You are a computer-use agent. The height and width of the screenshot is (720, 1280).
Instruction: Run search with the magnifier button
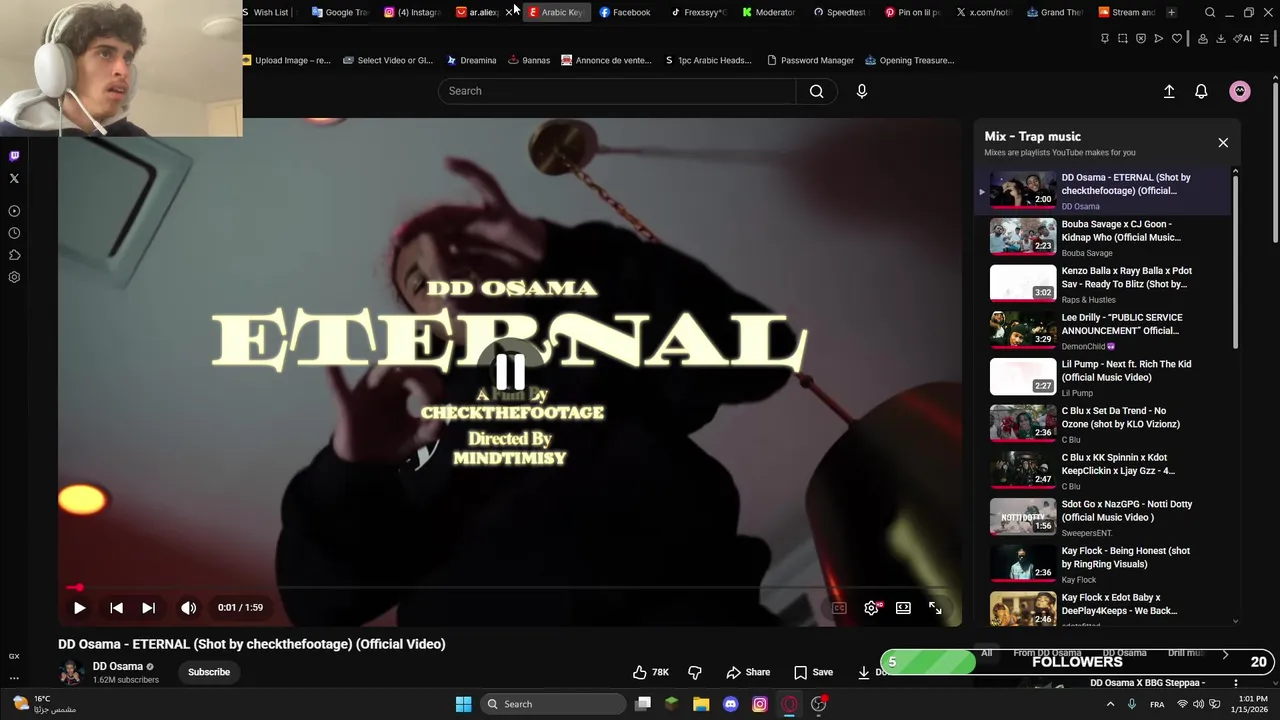(x=816, y=91)
